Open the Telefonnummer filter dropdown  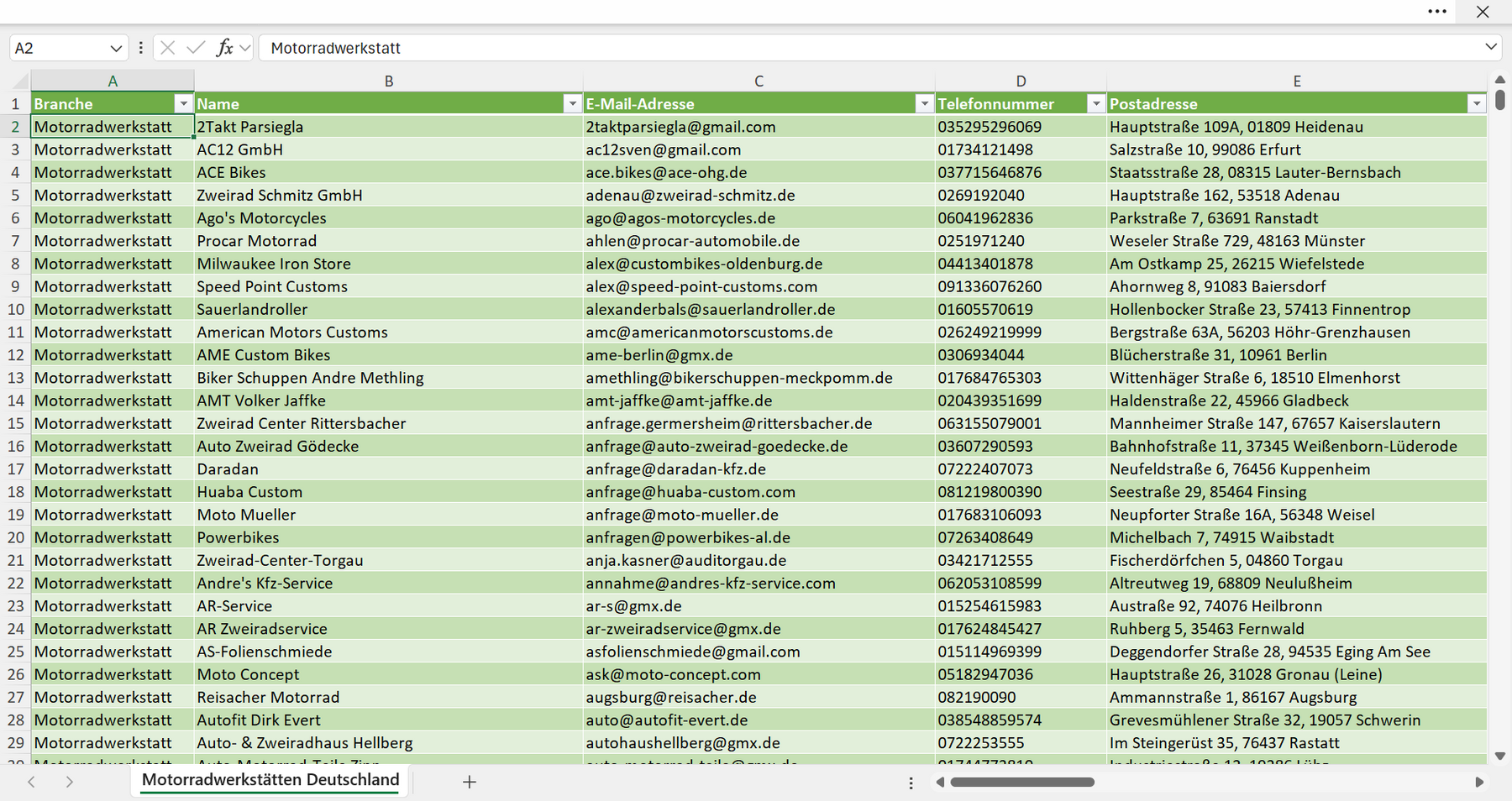click(1095, 103)
